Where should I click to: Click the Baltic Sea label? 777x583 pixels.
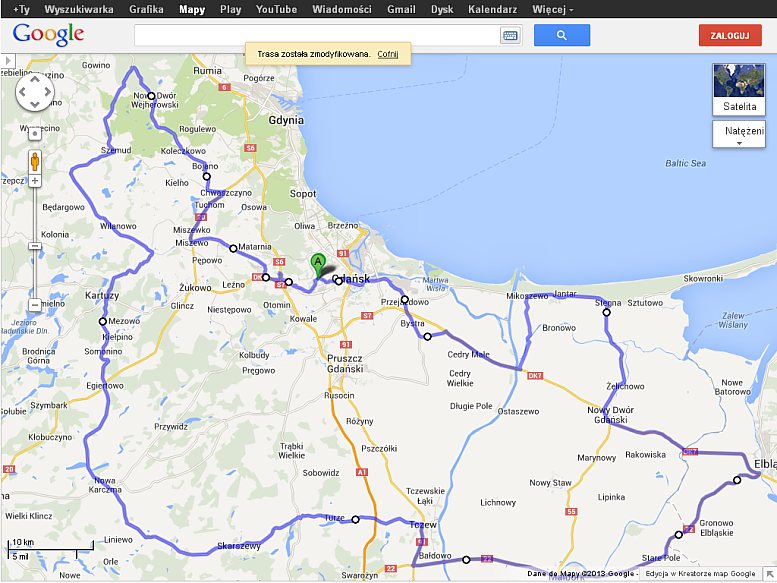[x=685, y=163]
